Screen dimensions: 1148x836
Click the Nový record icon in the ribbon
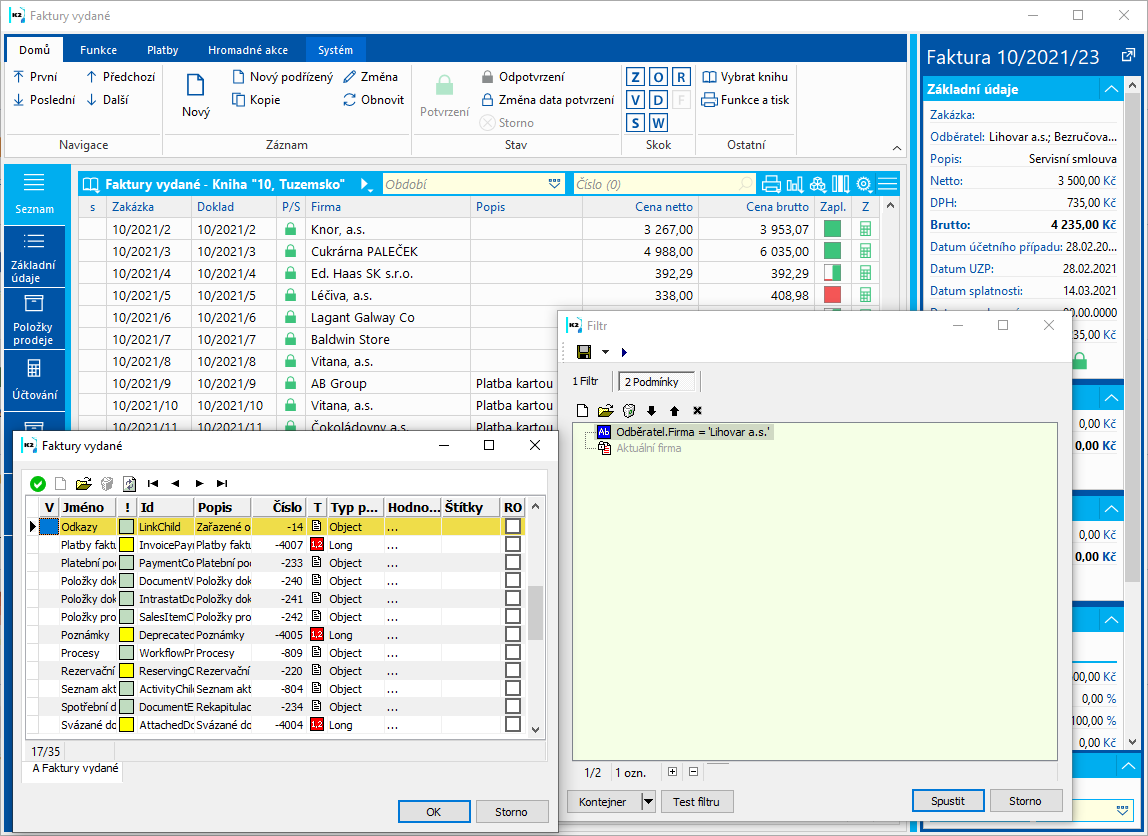click(195, 86)
